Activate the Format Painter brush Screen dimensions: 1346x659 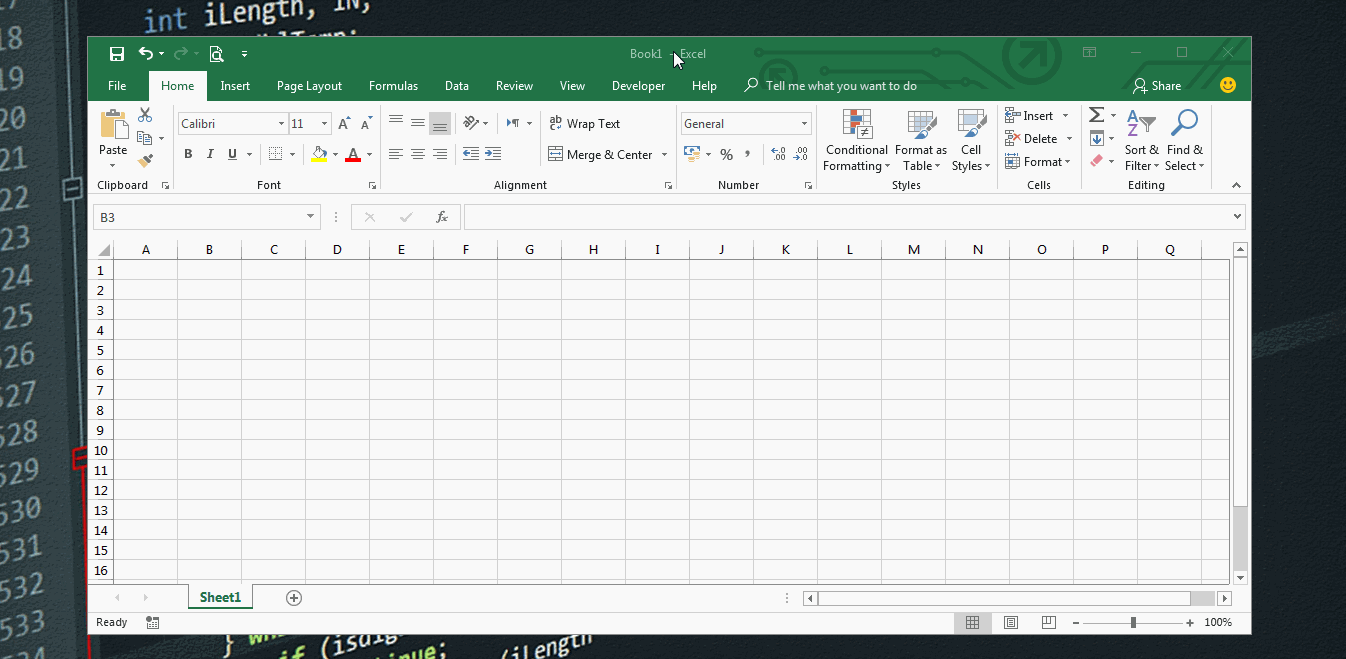145,160
